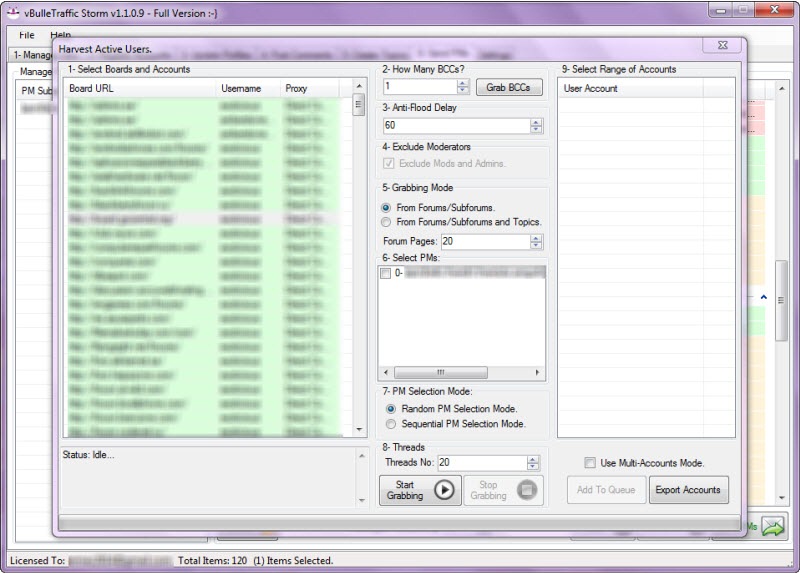Click inside the Anti-Flood Delay field
Screen dimensions: 800x573
pyautogui.click(x=456, y=126)
